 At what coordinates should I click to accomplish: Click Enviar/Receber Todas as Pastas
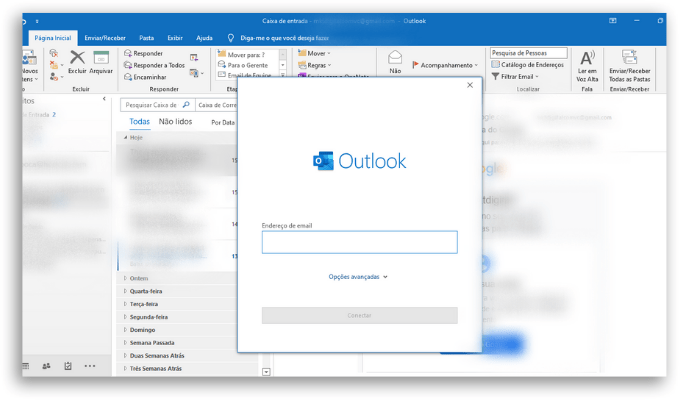pyautogui.click(x=629, y=66)
